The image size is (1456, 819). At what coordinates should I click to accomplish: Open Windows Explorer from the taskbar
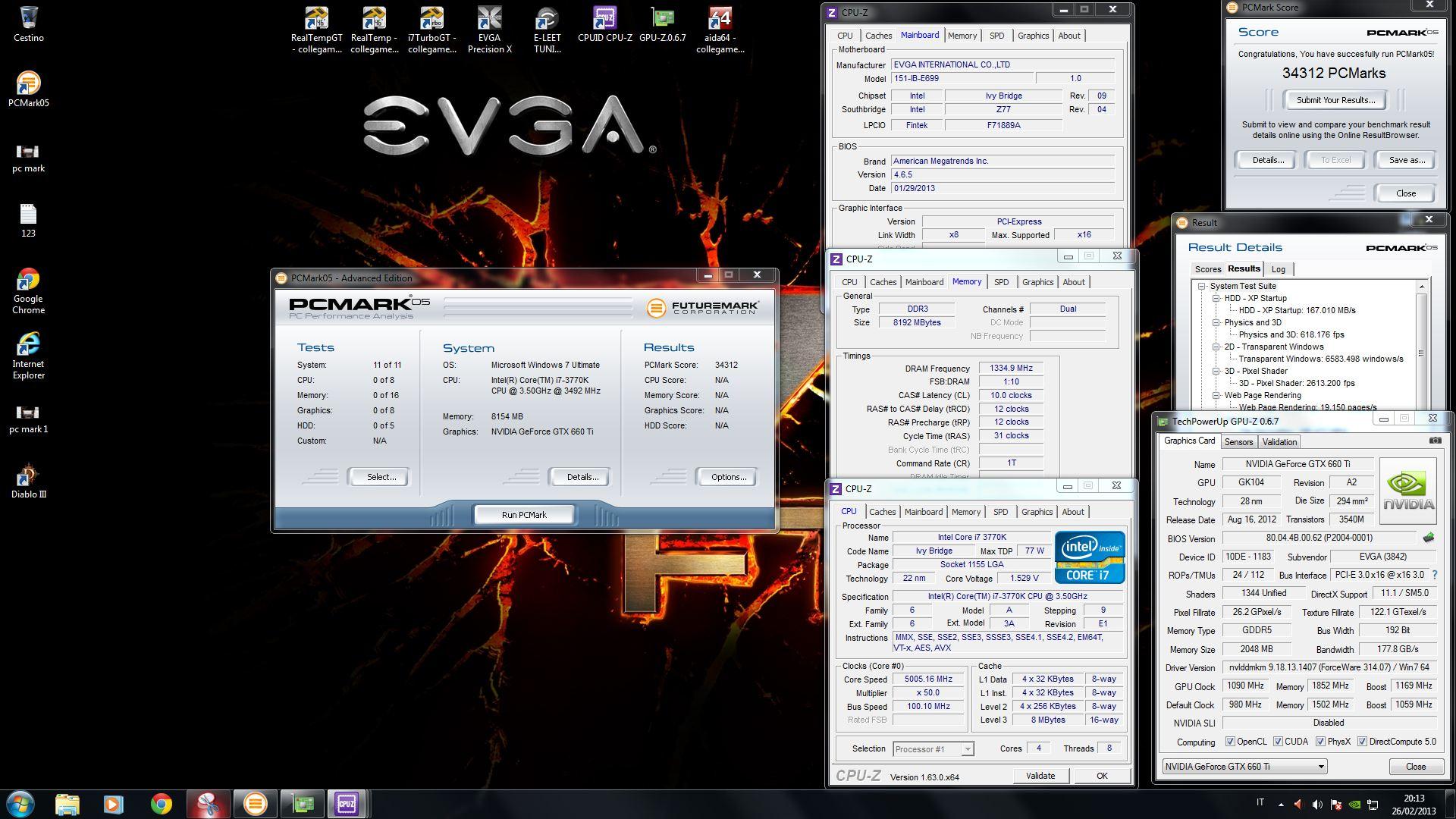(x=67, y=804)
